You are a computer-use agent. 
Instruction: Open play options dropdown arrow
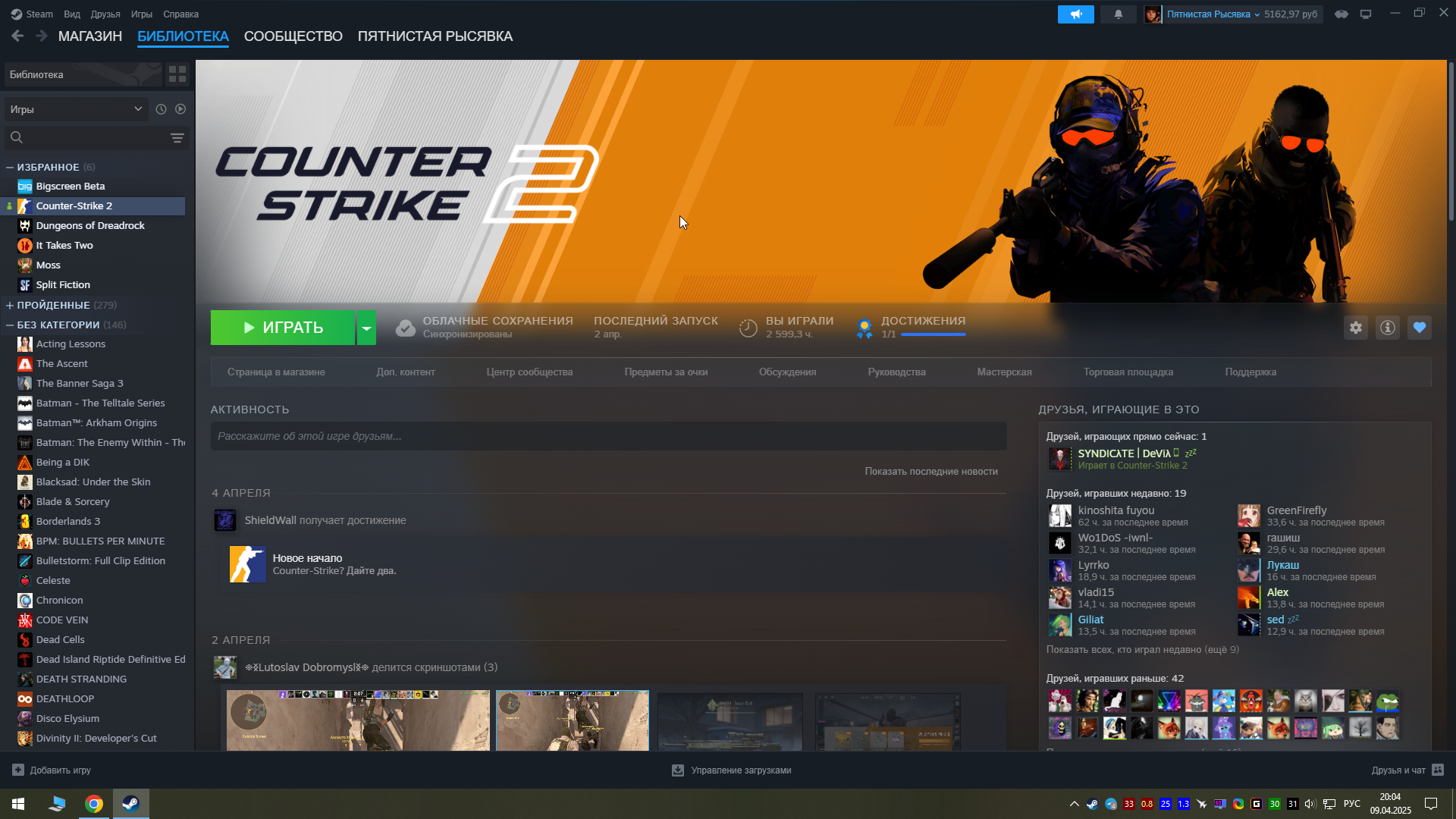[x=366, y=328]
